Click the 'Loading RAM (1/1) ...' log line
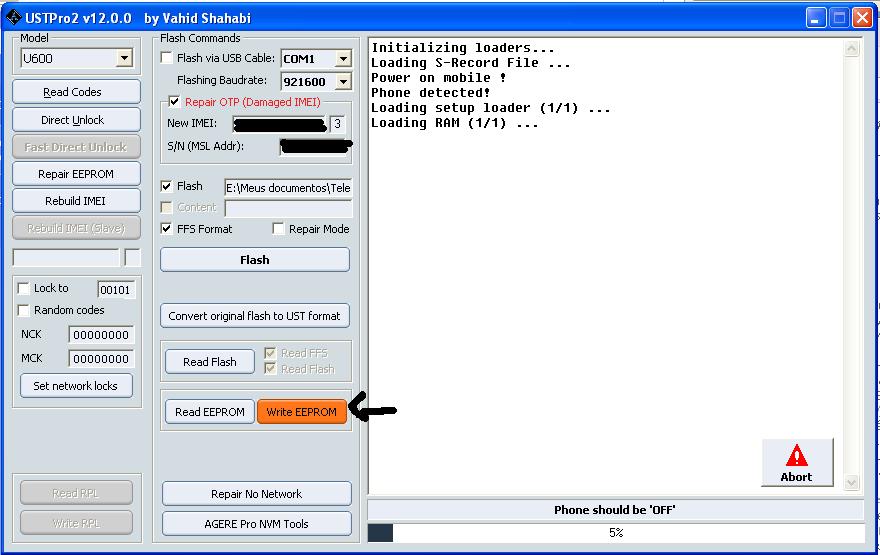The width and height of the screenshot is (880, 555). (x=455, y=123)
